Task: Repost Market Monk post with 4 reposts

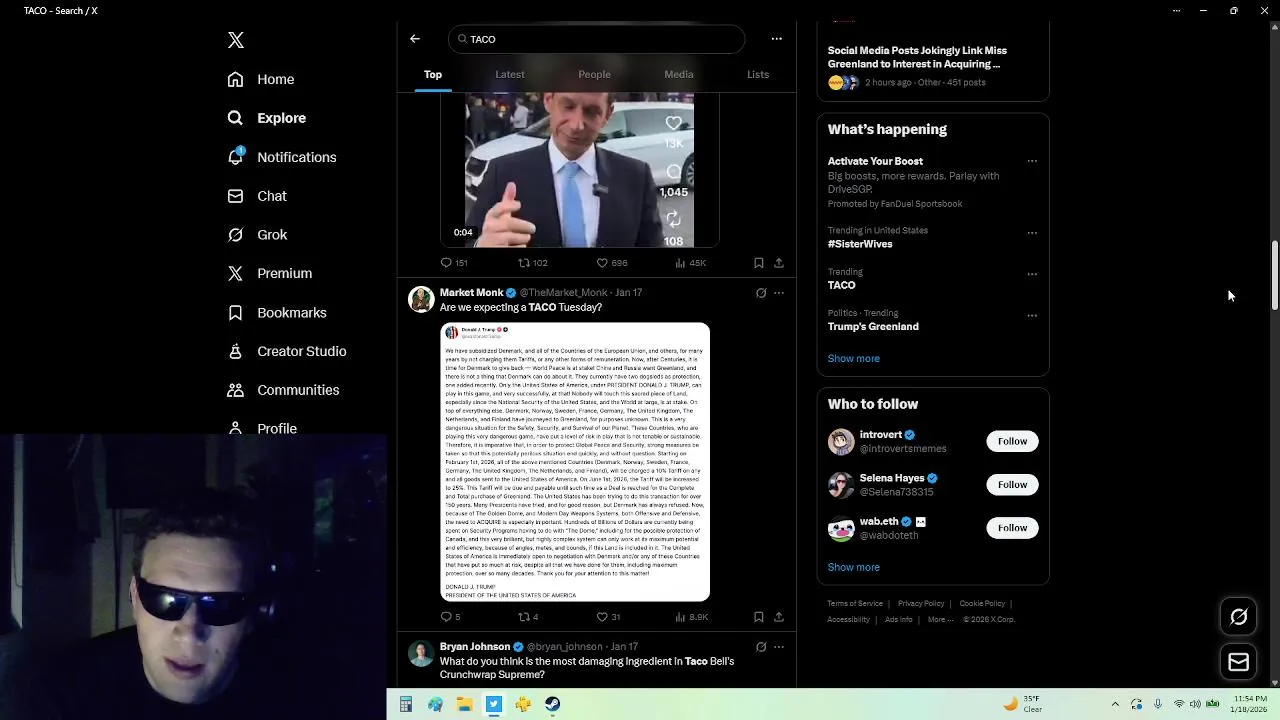Action: point(528,617)
